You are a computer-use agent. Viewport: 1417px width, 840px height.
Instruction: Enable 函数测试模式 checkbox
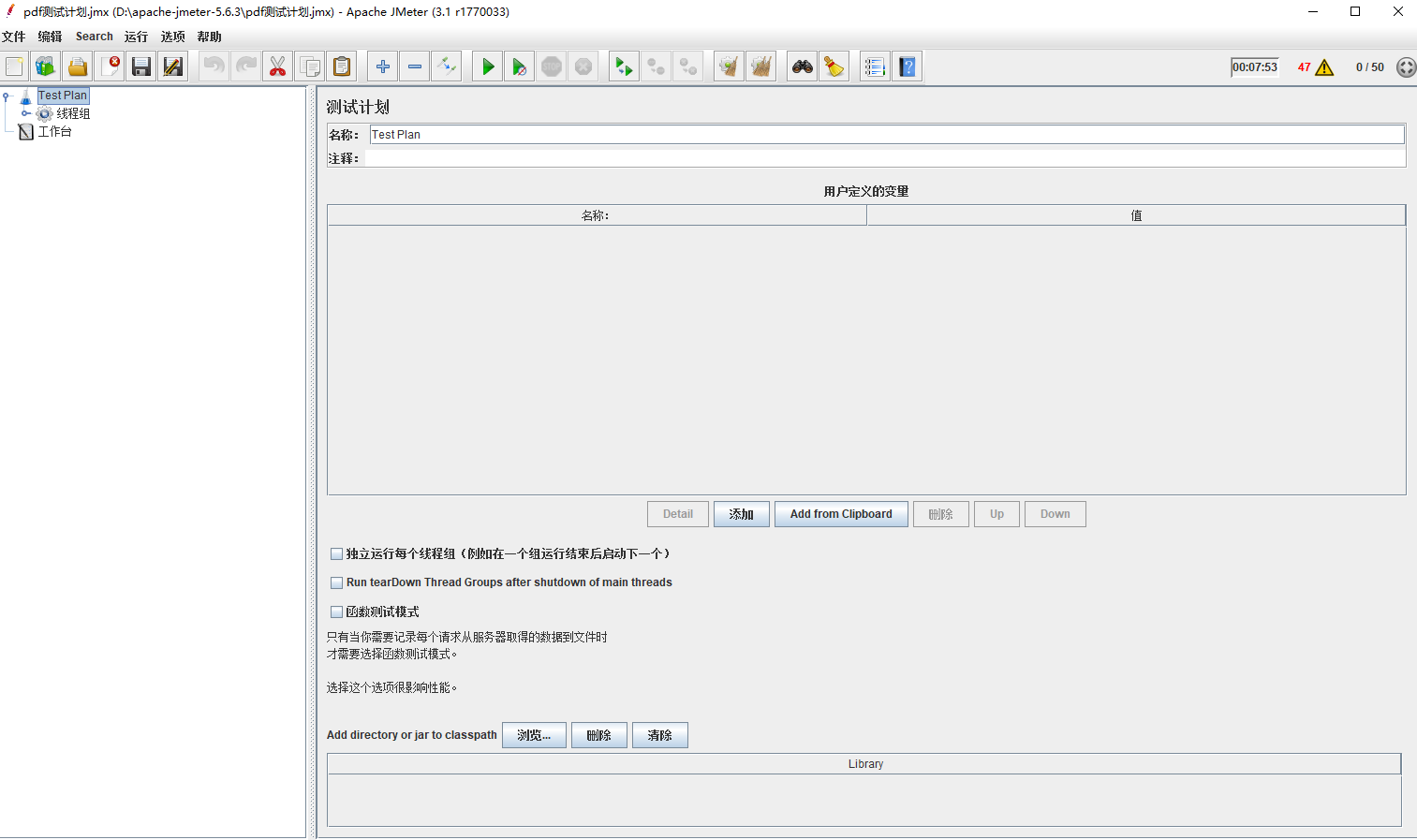[x=336, y=612]
